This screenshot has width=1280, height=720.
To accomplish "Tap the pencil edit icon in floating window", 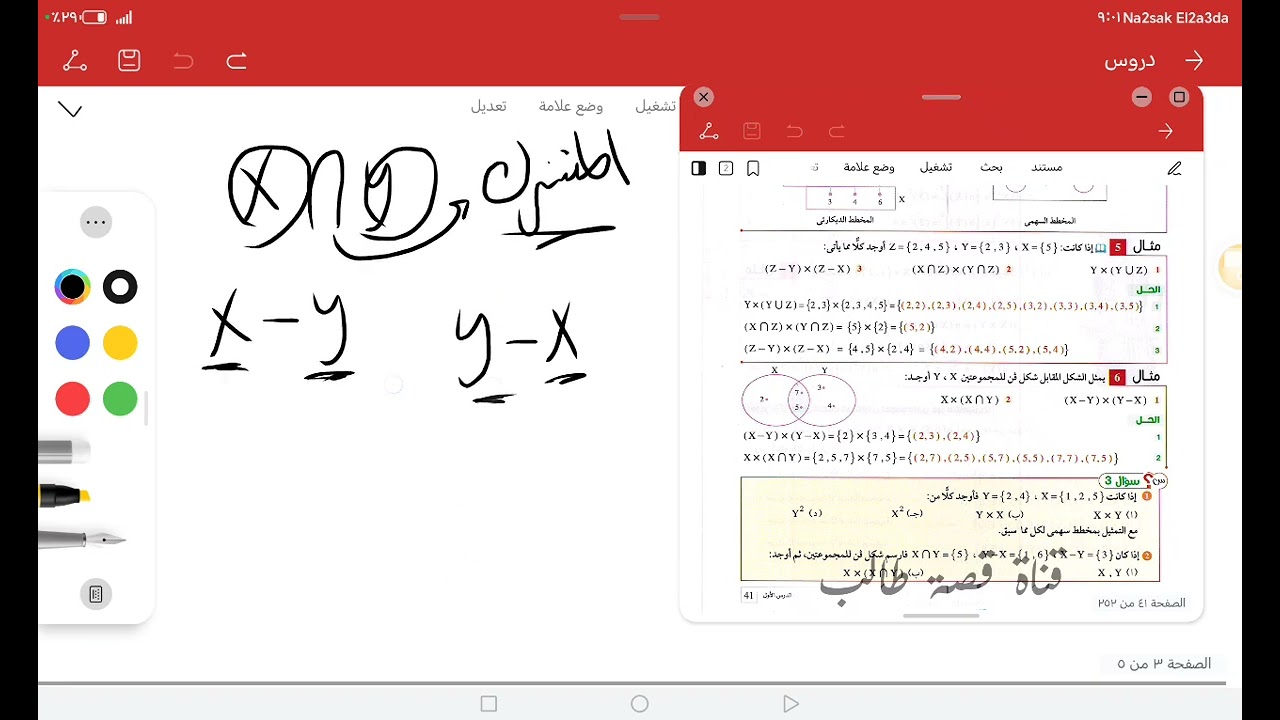I will 1175,168.
